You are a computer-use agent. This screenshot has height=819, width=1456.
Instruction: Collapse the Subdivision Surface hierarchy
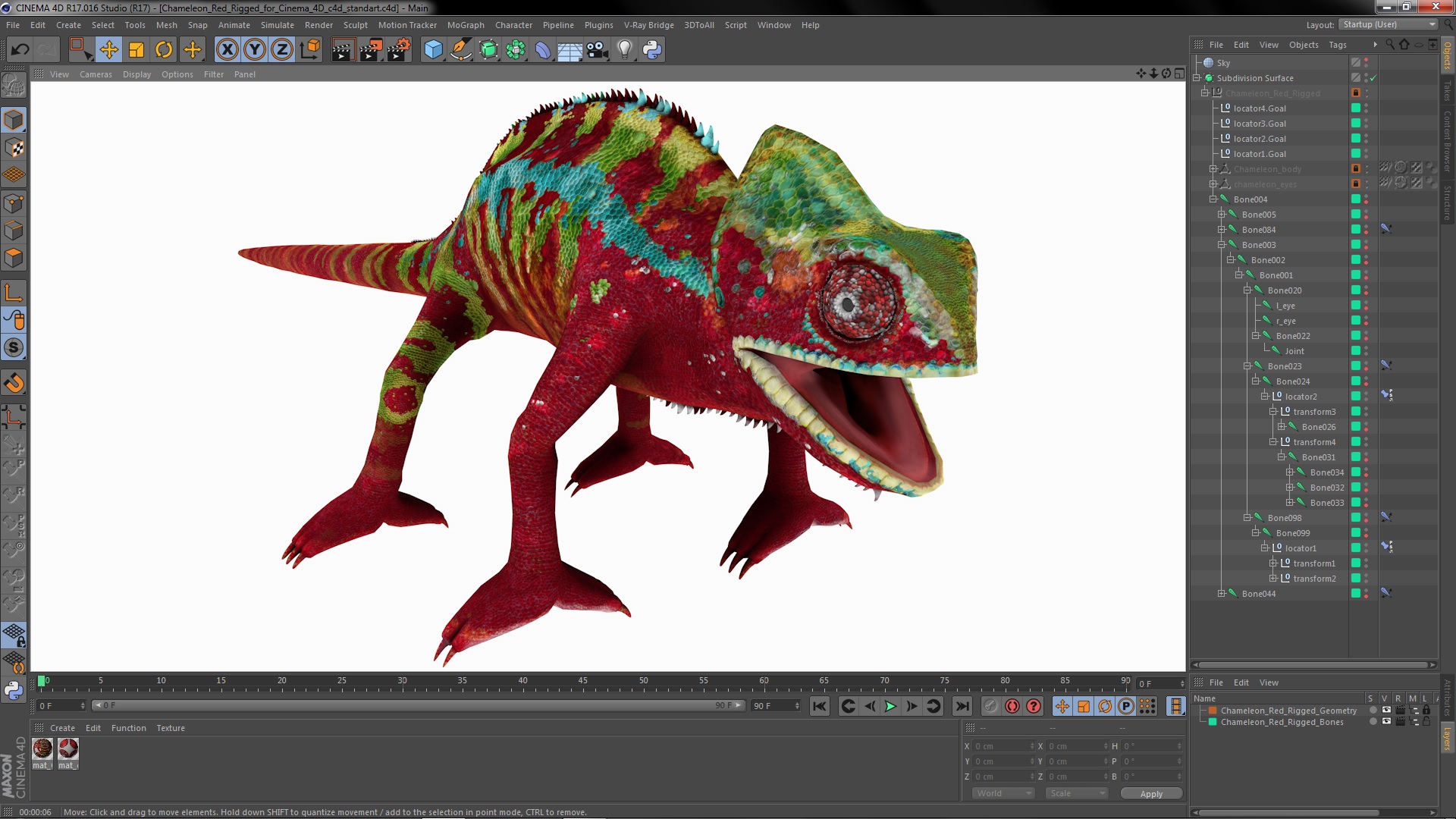[x=1197, y=78]
